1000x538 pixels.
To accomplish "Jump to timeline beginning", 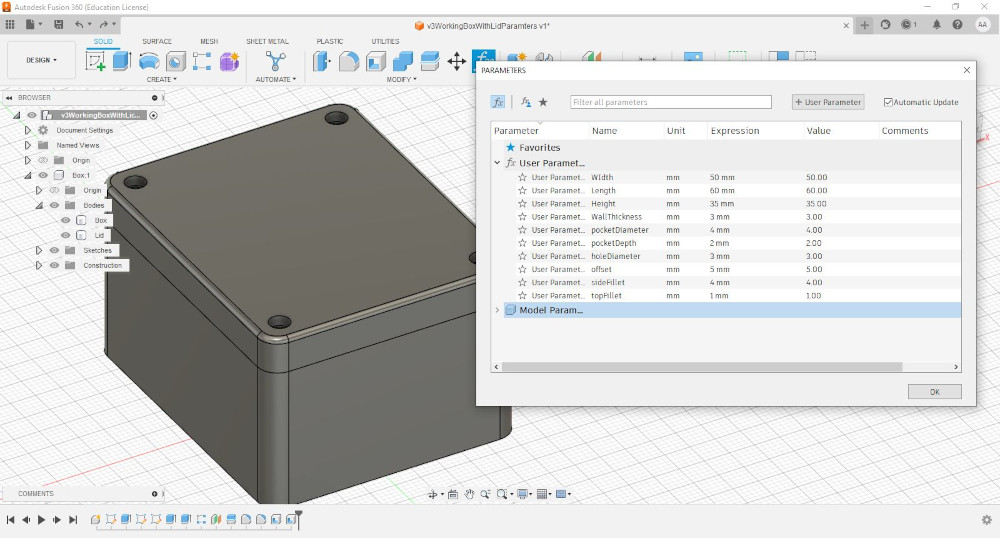I will [10, 520].
